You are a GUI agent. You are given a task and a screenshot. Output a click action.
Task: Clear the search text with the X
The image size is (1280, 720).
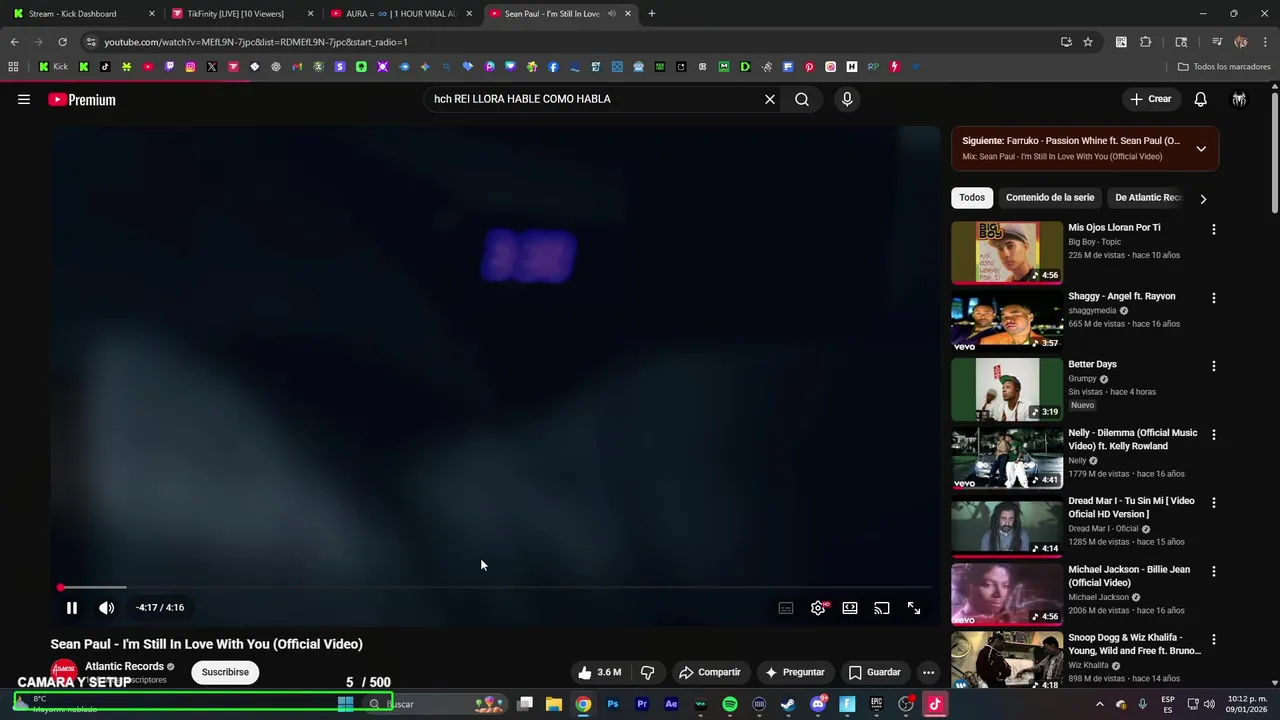point(770,99)
